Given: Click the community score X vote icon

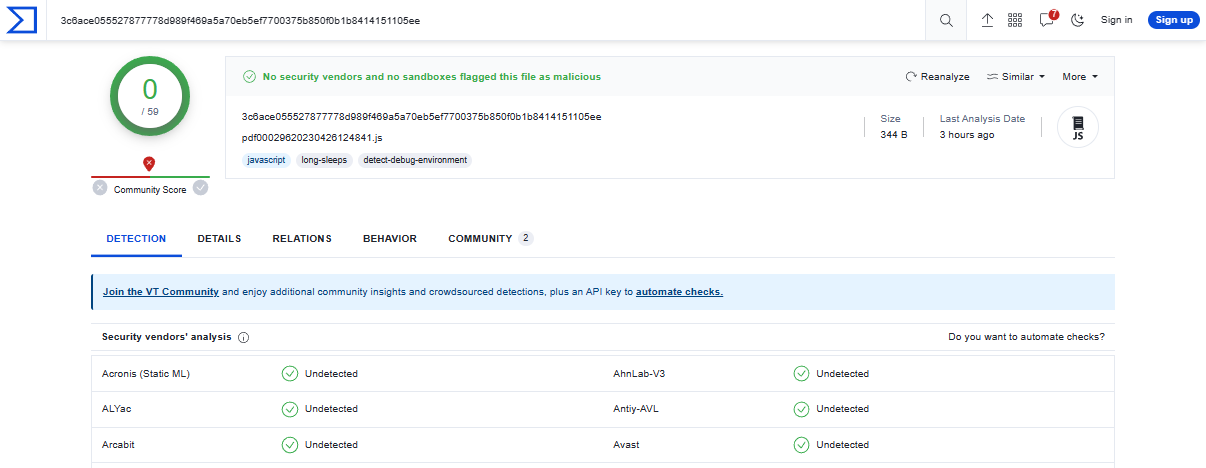Looking at the screenshot, I should pyautogui.click(x=100, y=188).
